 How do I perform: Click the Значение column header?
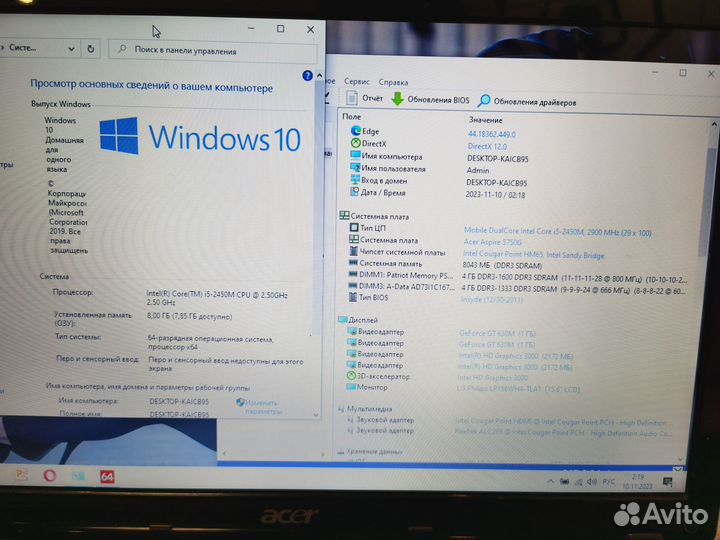(x=485, y=120)
